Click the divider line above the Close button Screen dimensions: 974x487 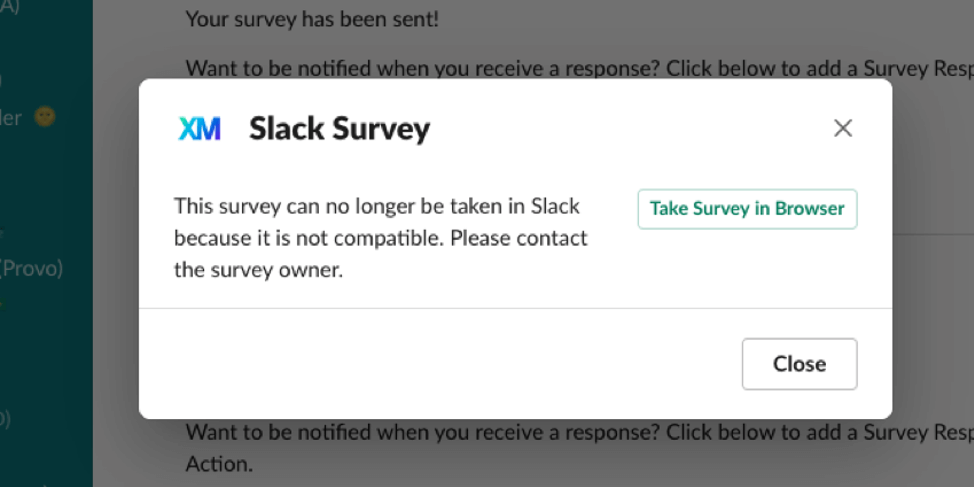pos(516,308)
